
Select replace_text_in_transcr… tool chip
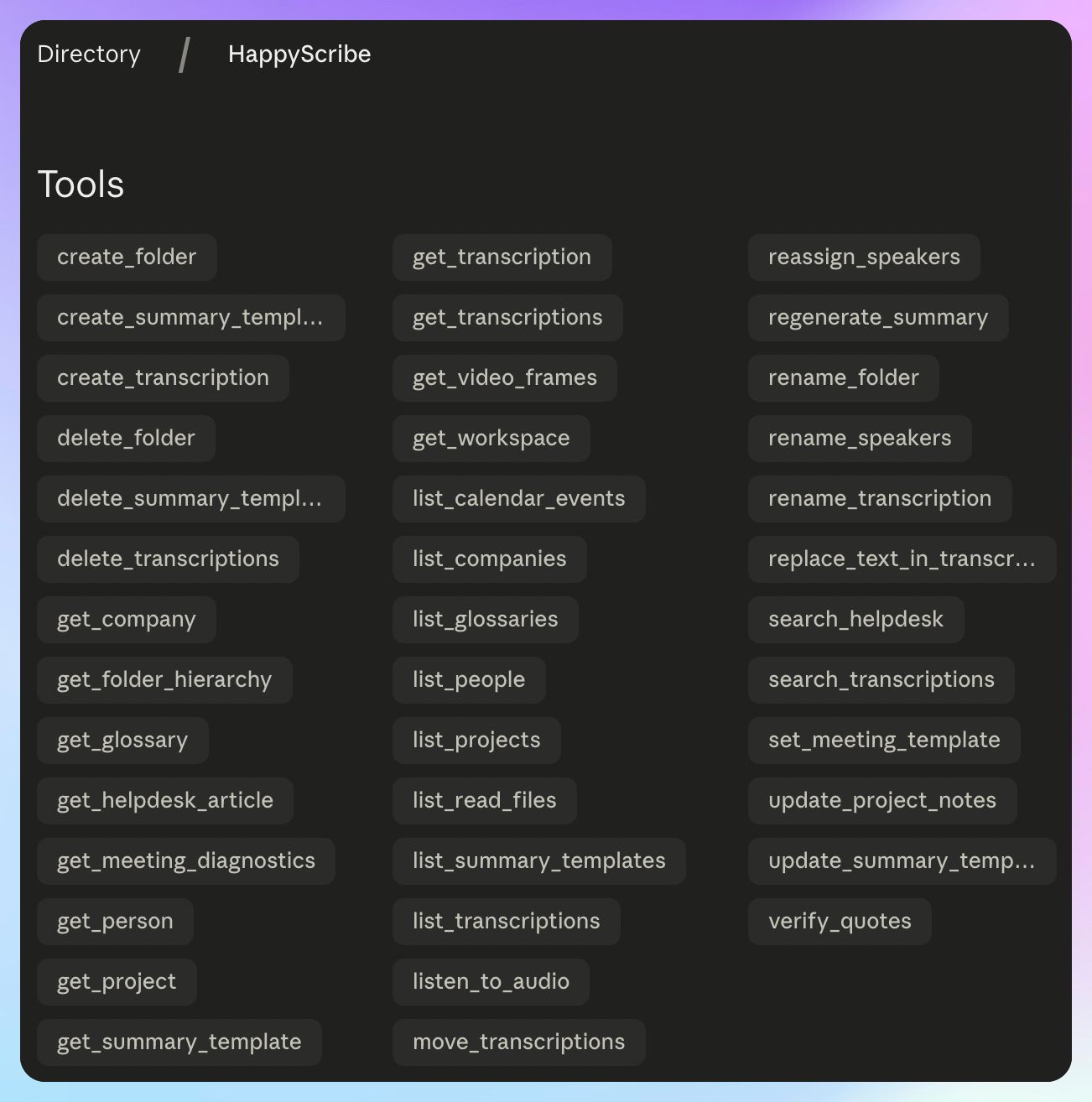coord(902,559)
